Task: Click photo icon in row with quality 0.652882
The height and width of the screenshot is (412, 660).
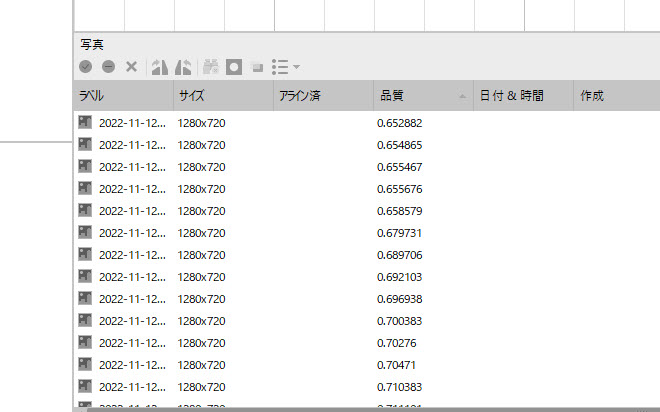Action: 85,122
